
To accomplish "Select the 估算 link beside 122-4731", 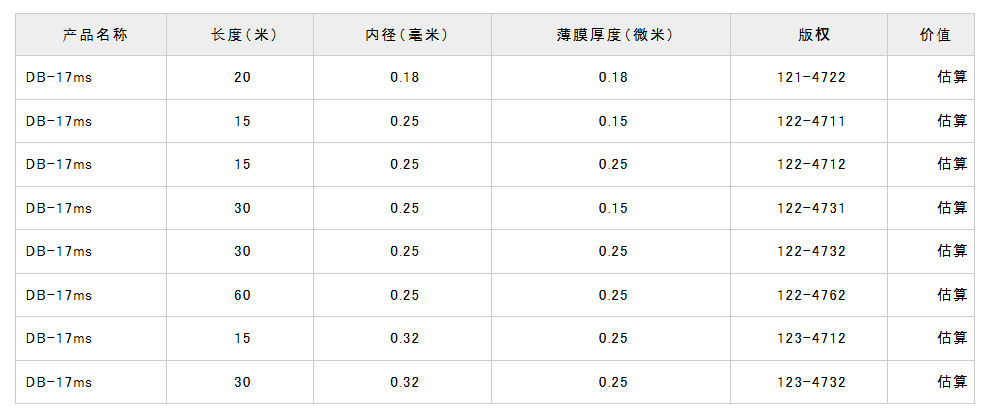I will (952, 208).
